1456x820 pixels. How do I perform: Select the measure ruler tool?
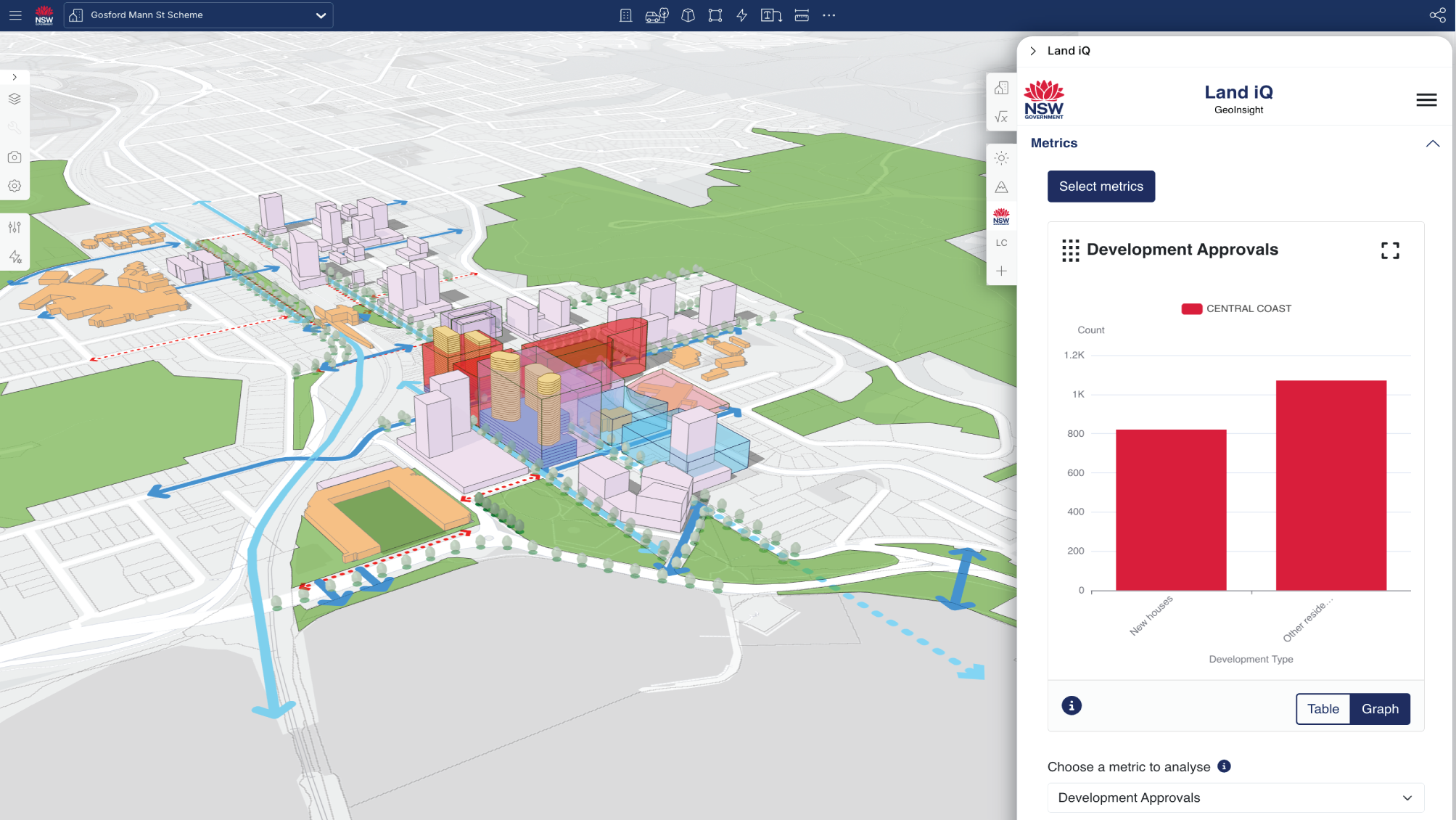point(801,15)
